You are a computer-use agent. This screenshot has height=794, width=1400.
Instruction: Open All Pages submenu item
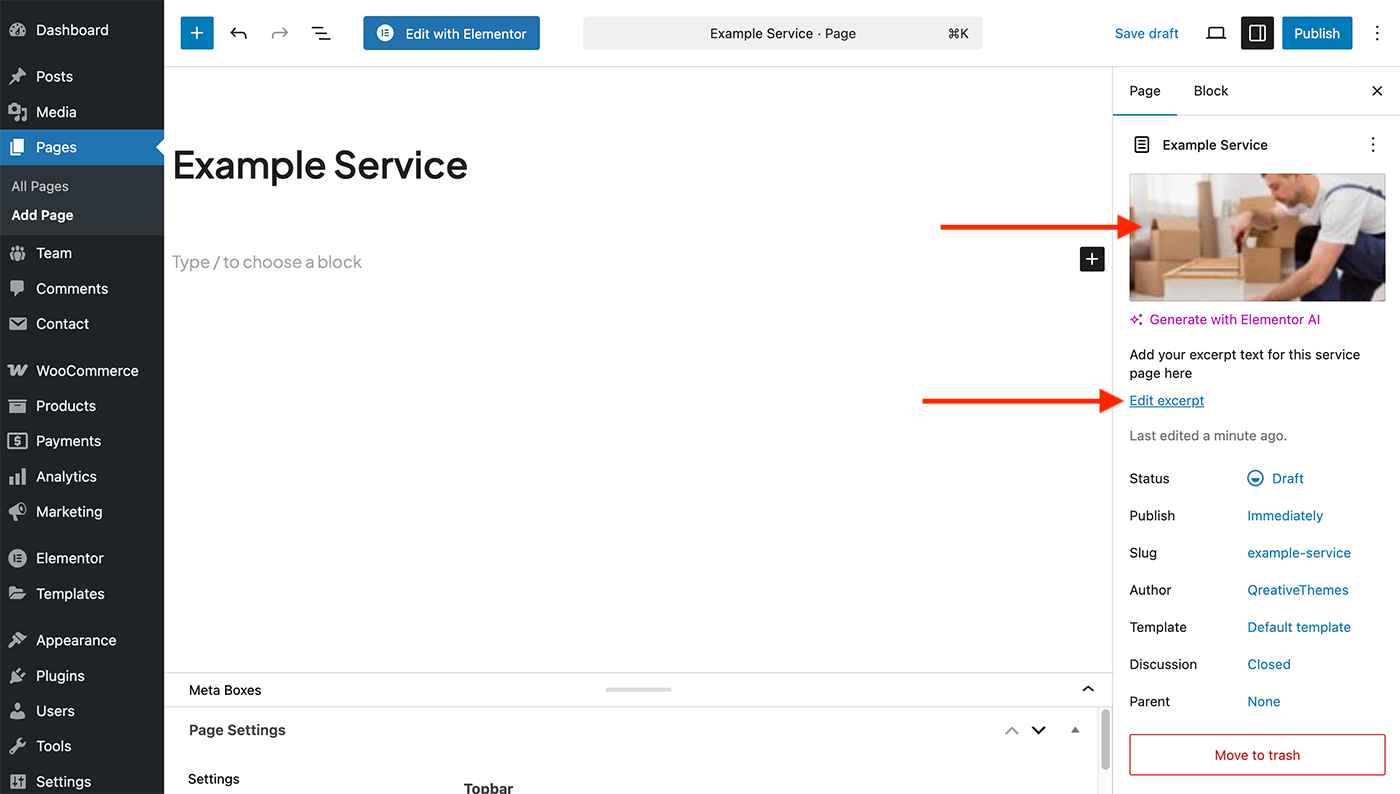pos(40,186)
